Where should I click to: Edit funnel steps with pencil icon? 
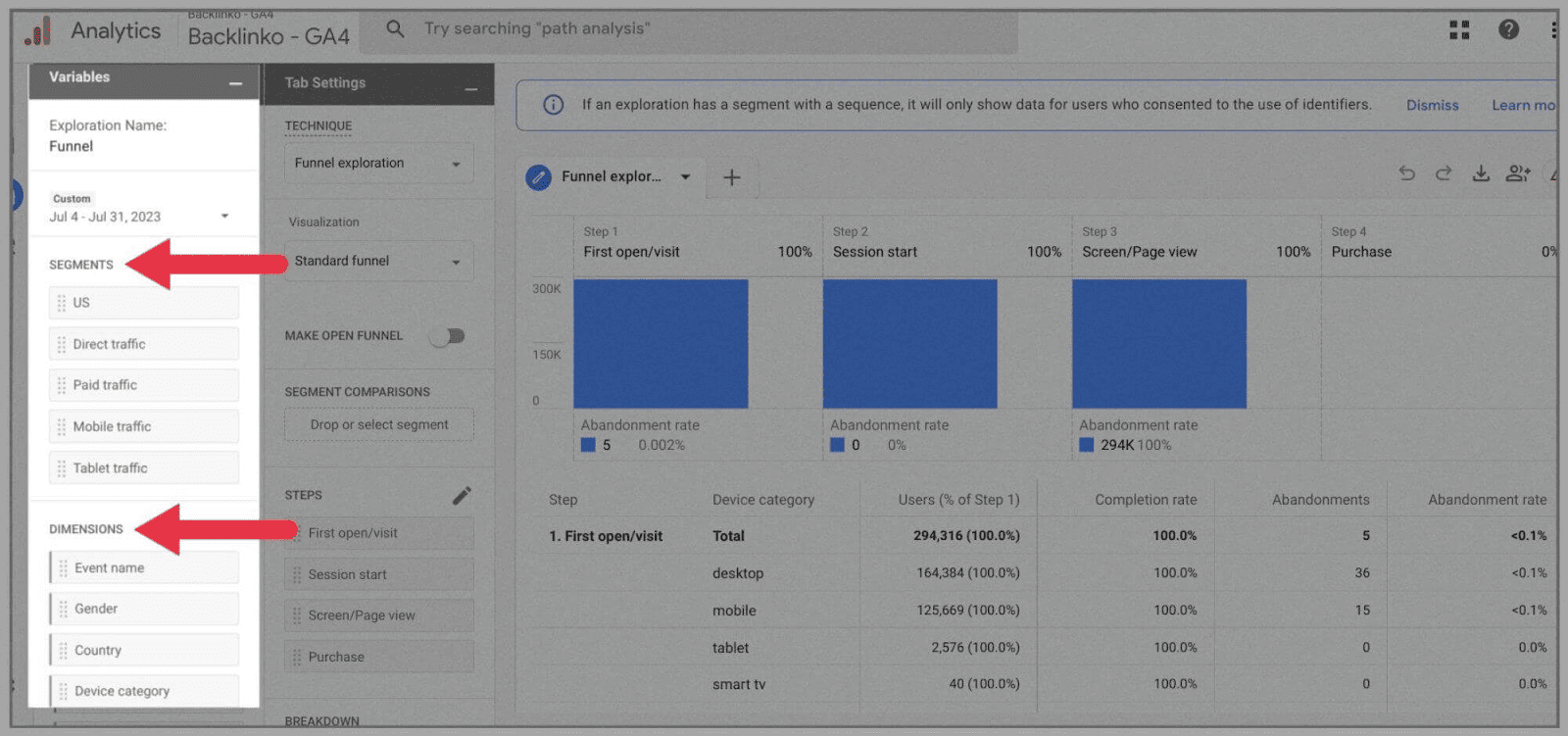462,496
